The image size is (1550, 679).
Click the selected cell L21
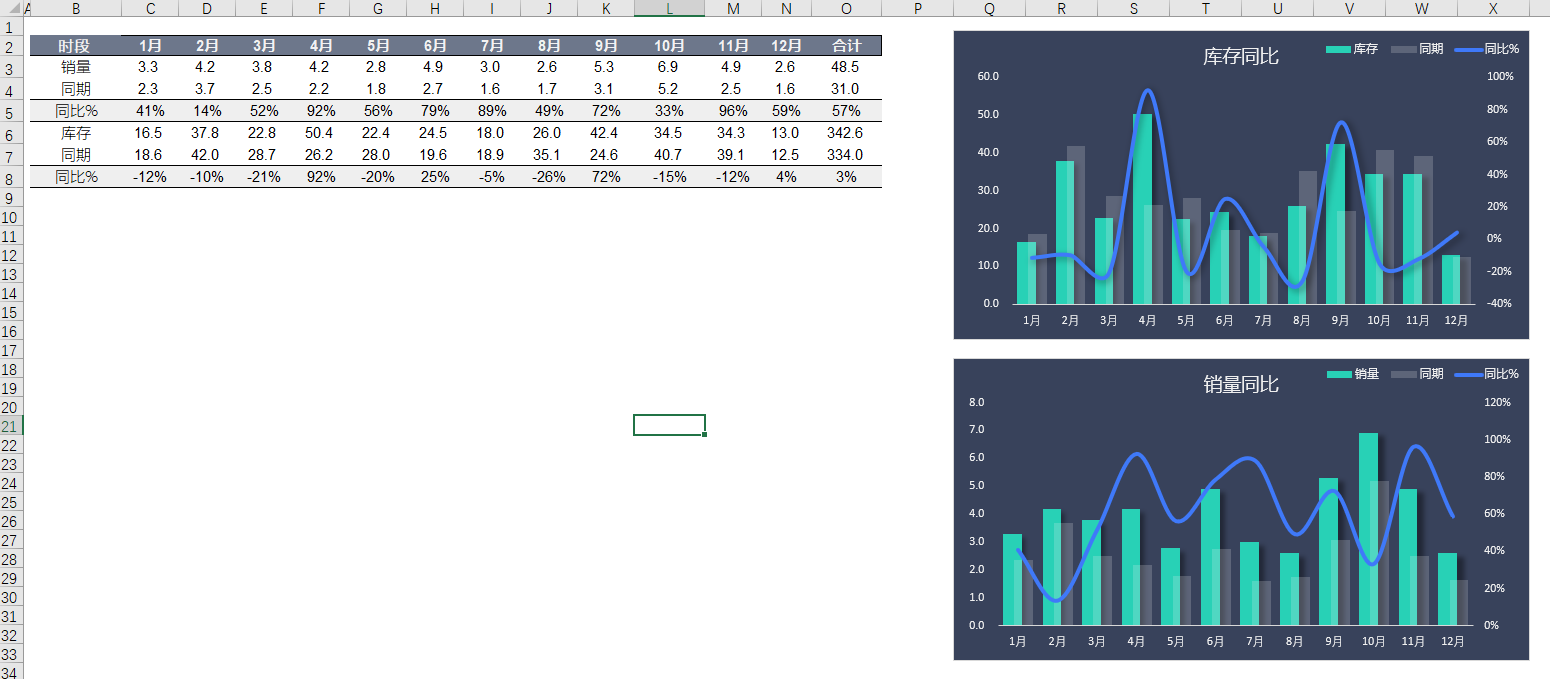click(669, 425)
